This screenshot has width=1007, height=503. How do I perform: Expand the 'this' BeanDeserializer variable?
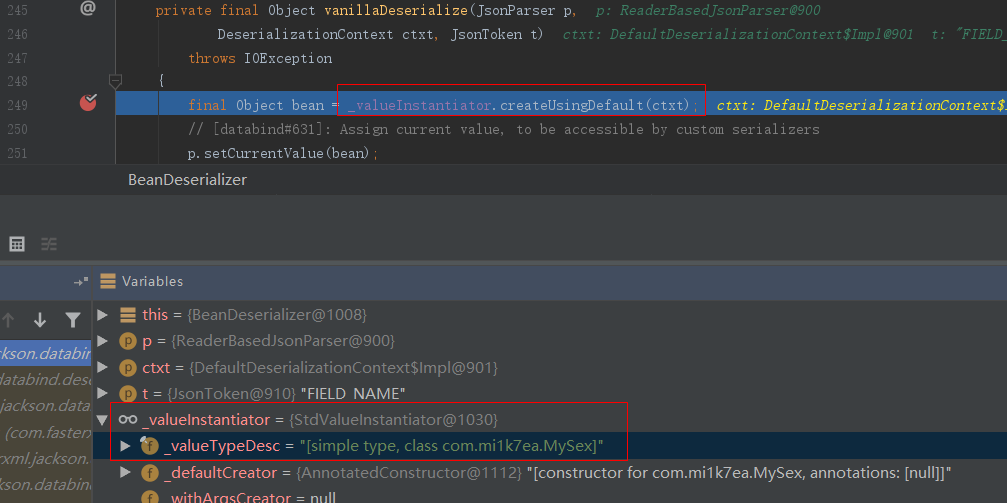click(102, 315)
